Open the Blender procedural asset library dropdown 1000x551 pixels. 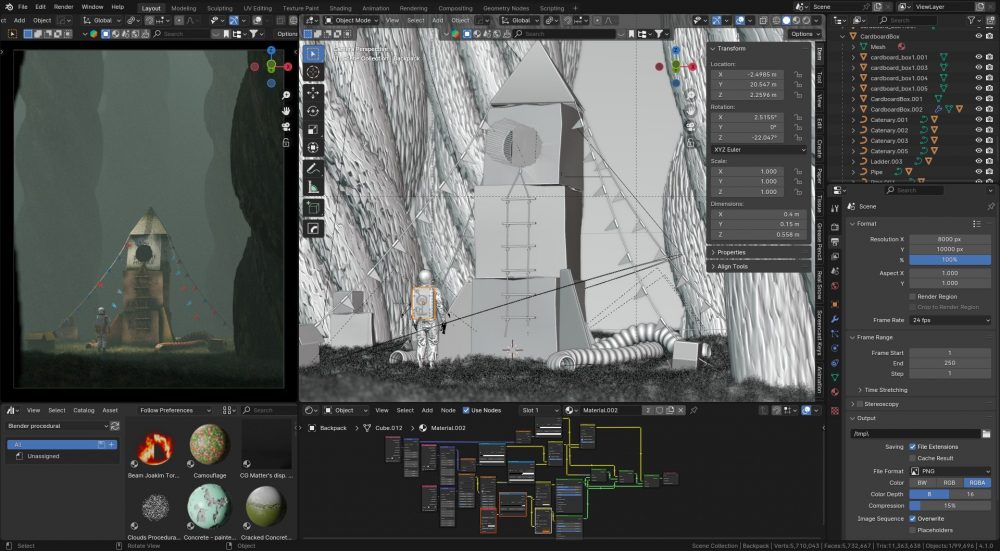57,426
